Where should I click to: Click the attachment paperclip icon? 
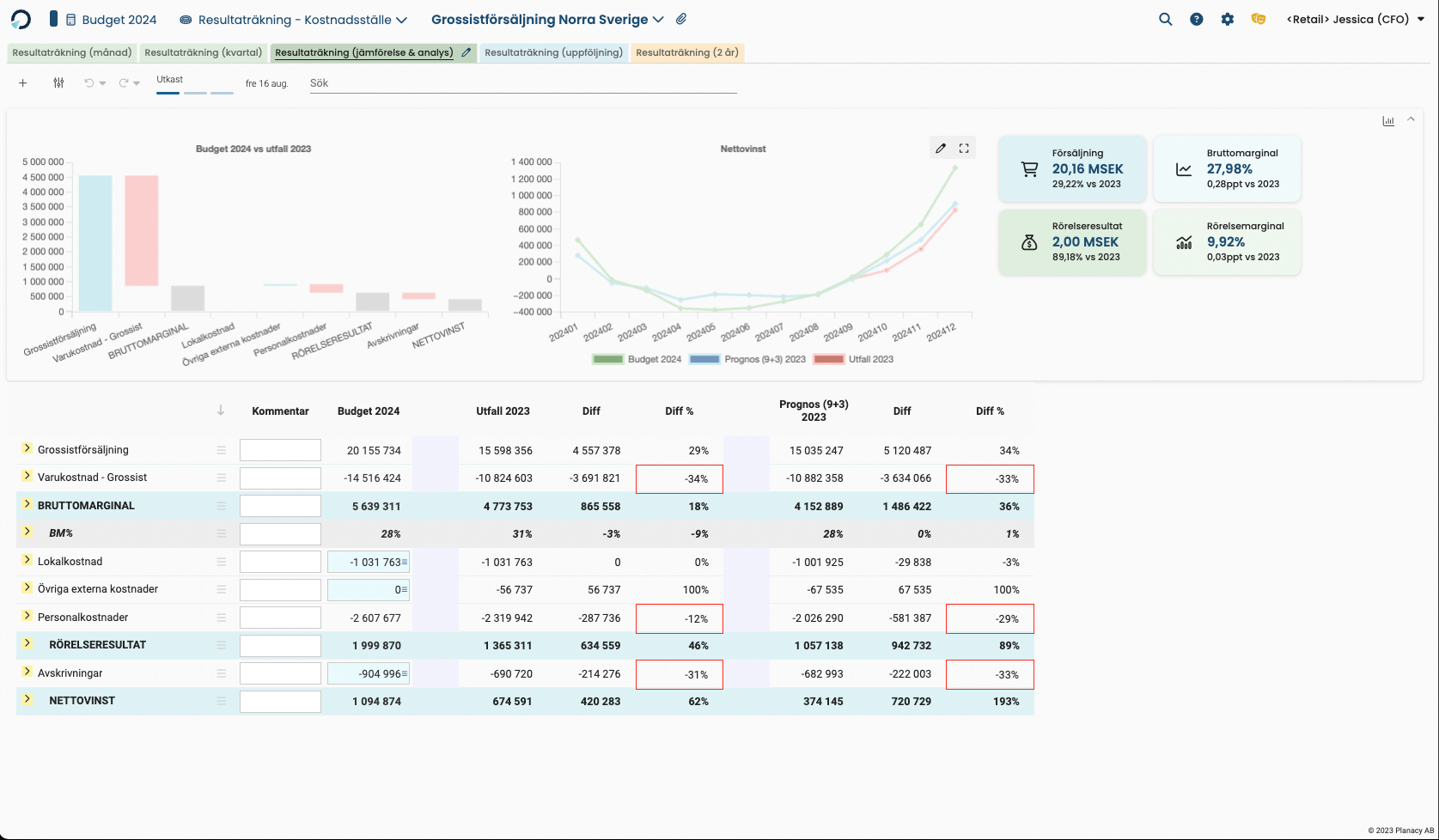pos(681,19)
